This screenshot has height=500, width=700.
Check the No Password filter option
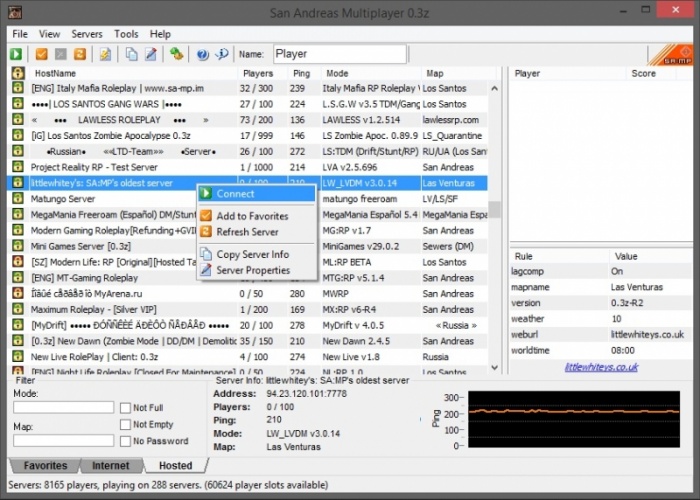point(125,441)
